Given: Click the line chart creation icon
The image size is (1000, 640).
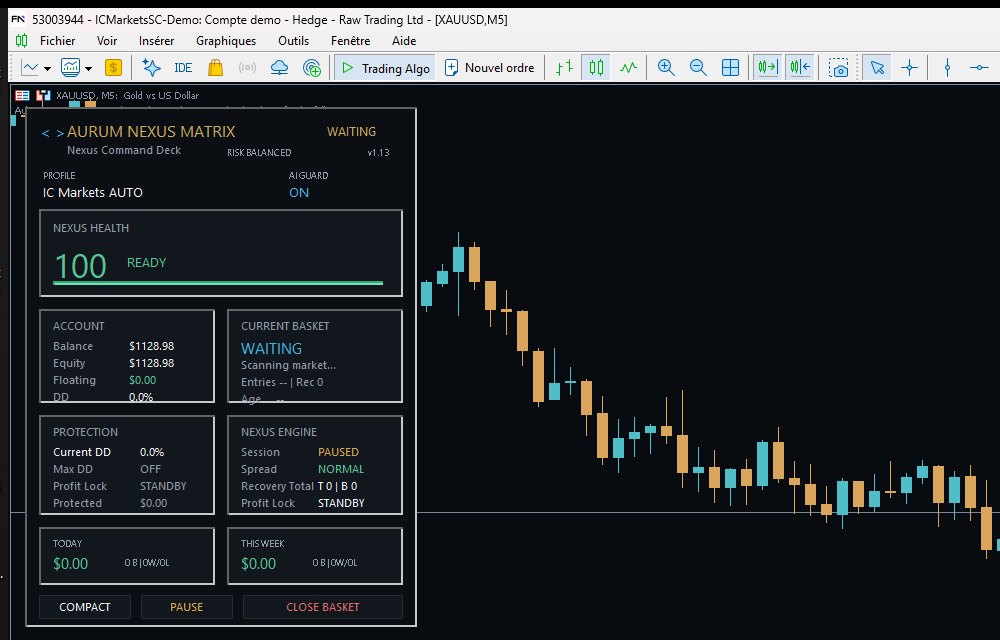Looking at the screenshot, I should 29,68.
